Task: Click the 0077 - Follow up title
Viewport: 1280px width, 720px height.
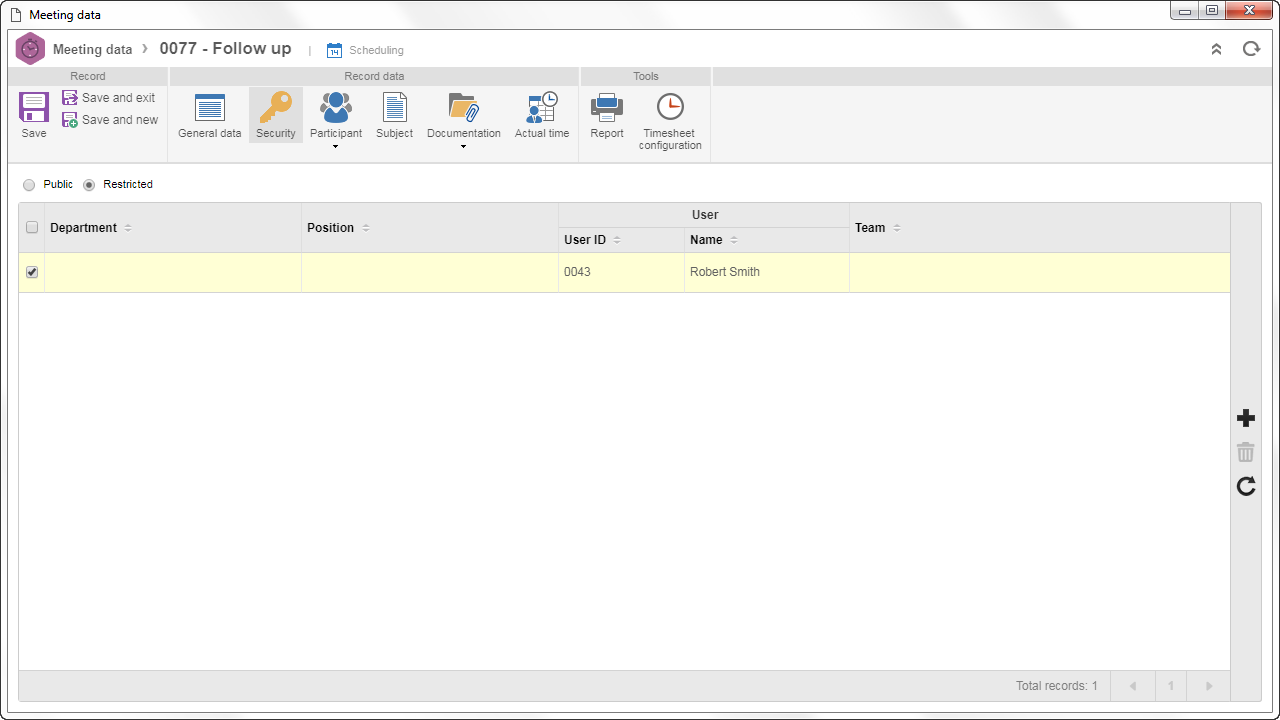Action: 226,49
